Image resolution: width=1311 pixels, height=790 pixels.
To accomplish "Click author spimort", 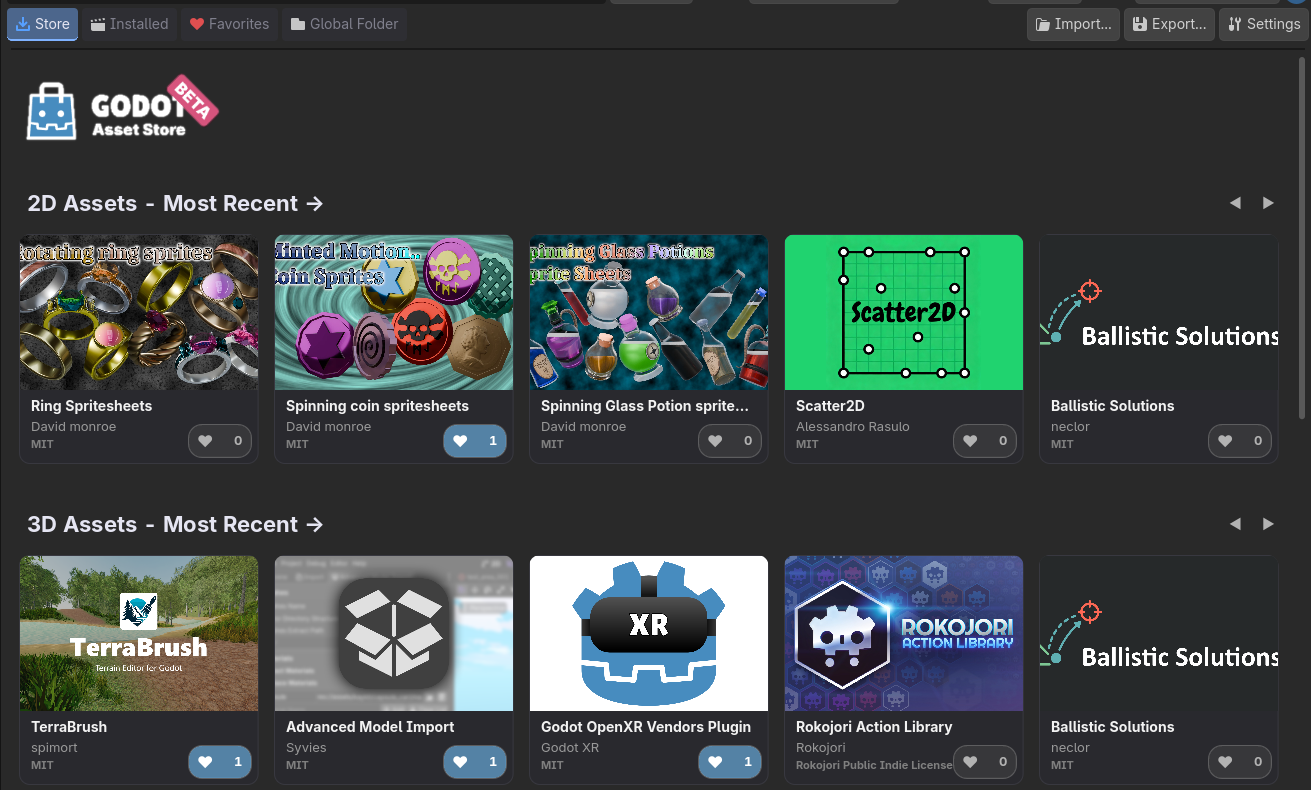I will tap(54, 747).
